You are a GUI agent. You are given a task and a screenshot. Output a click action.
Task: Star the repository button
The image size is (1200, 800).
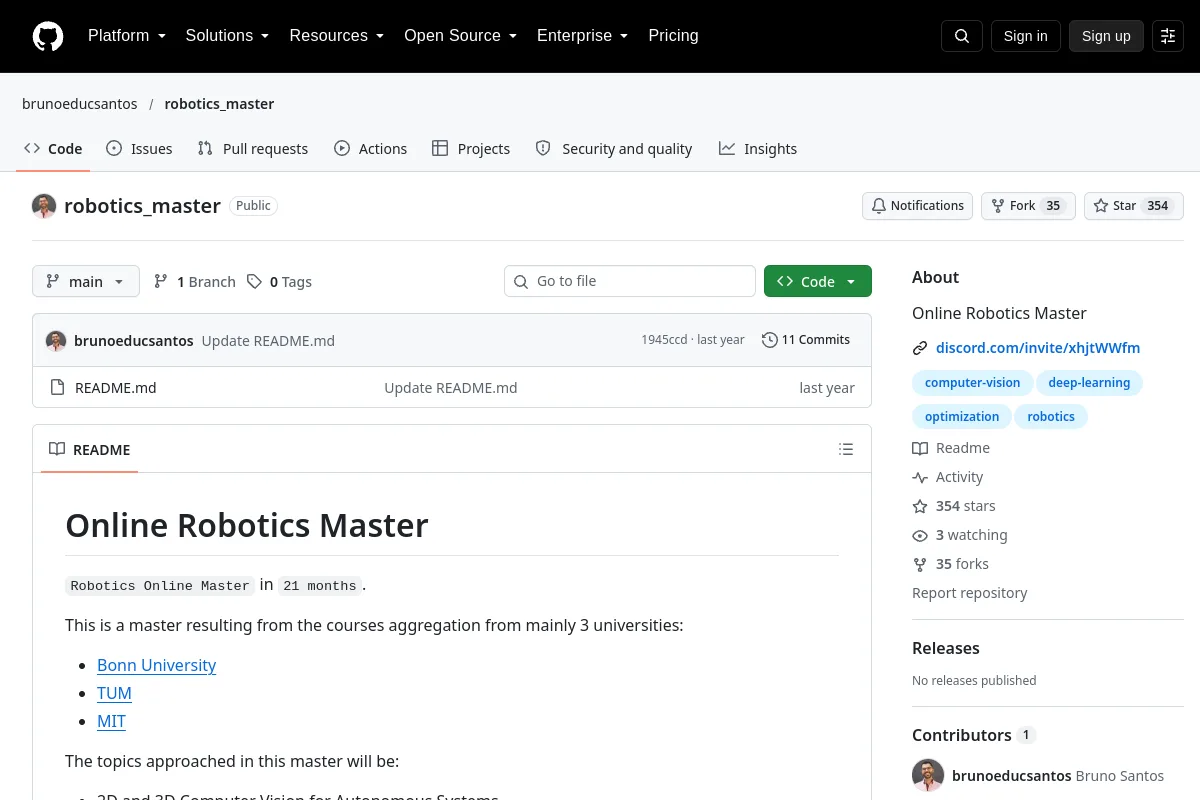coord(1134,206)
